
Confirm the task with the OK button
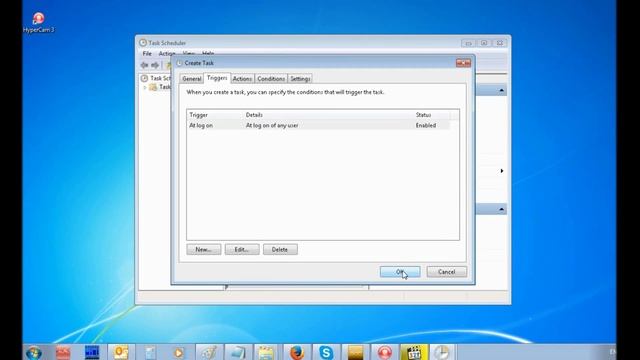[400, 272]
